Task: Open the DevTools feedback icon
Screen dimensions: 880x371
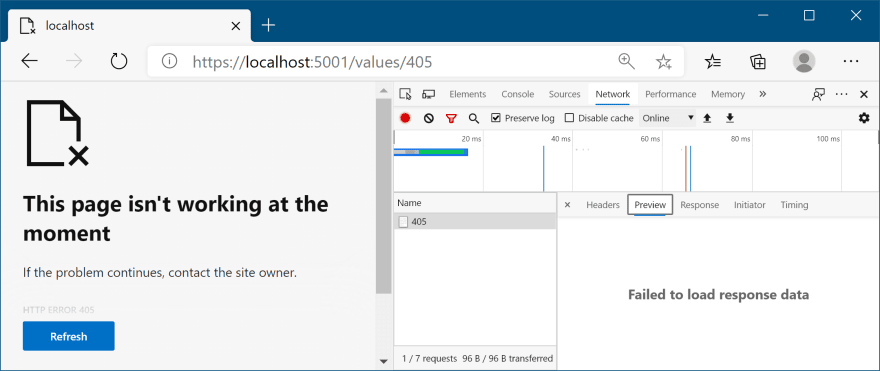Action: click(x=818, y=94)
